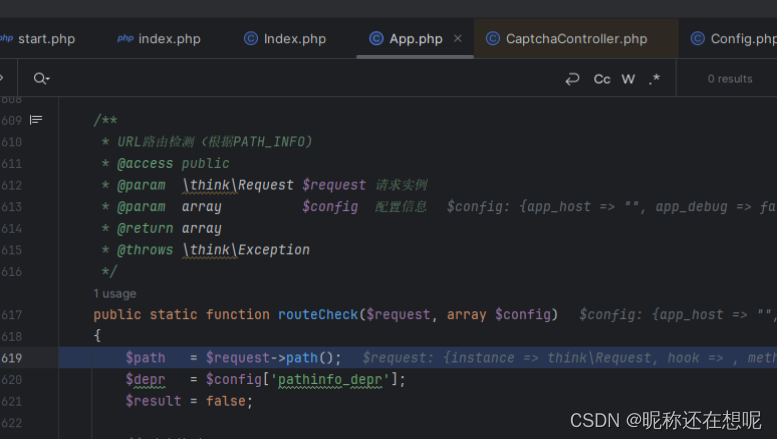Click the routeCheck function name
Image resolution: width=778 pixels, height=440 pixels.
(318, 314)
